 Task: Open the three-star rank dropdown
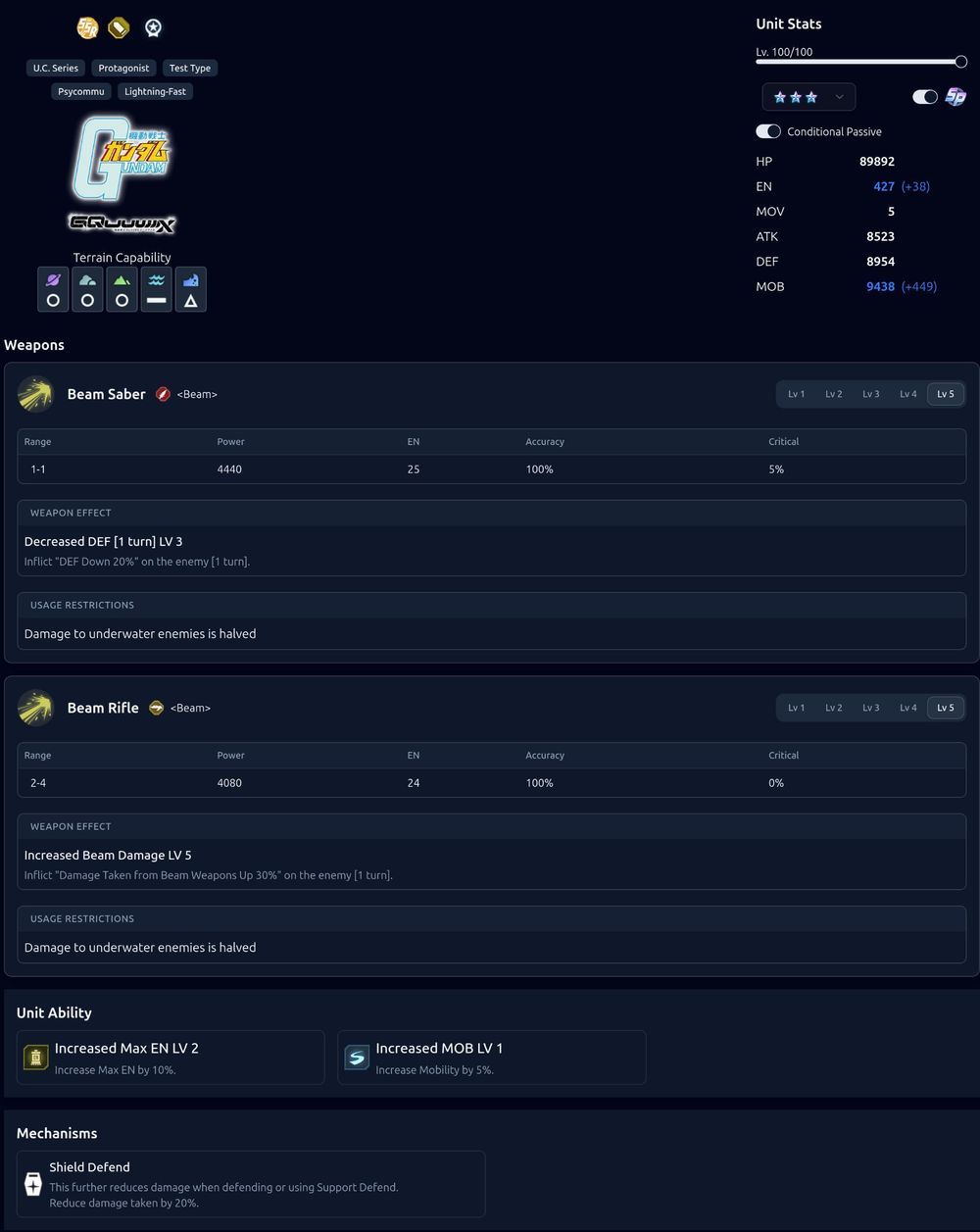click(x=808, y=97)
